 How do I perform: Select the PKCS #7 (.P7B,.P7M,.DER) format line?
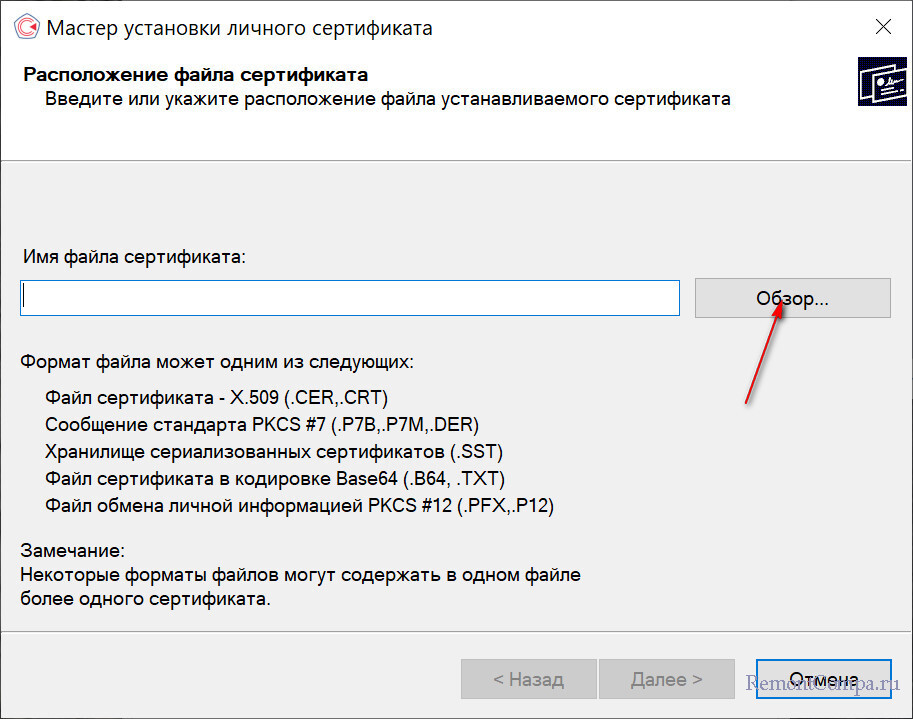pos(263,423)
